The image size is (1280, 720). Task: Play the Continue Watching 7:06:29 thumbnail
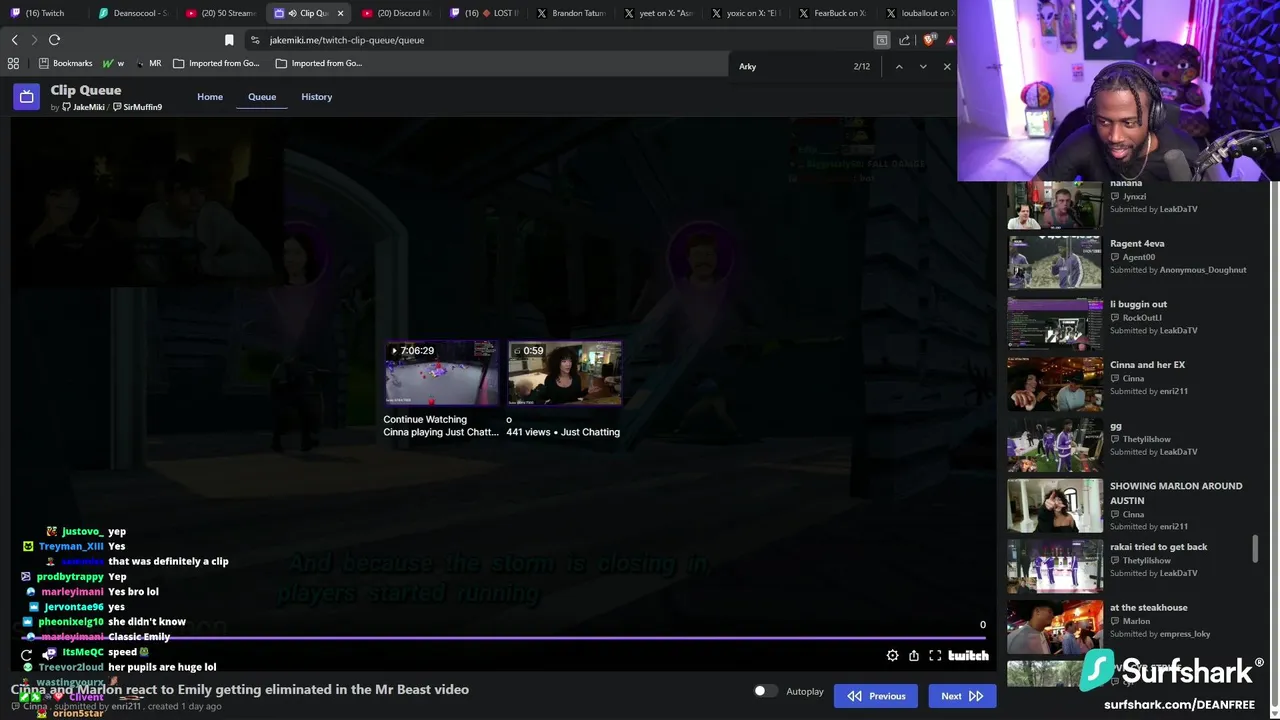441,373
